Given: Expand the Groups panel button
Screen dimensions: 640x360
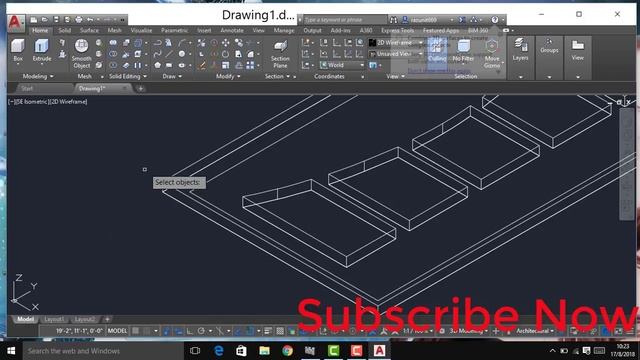Looking at the screenshot, I should [x=549, y=58].
